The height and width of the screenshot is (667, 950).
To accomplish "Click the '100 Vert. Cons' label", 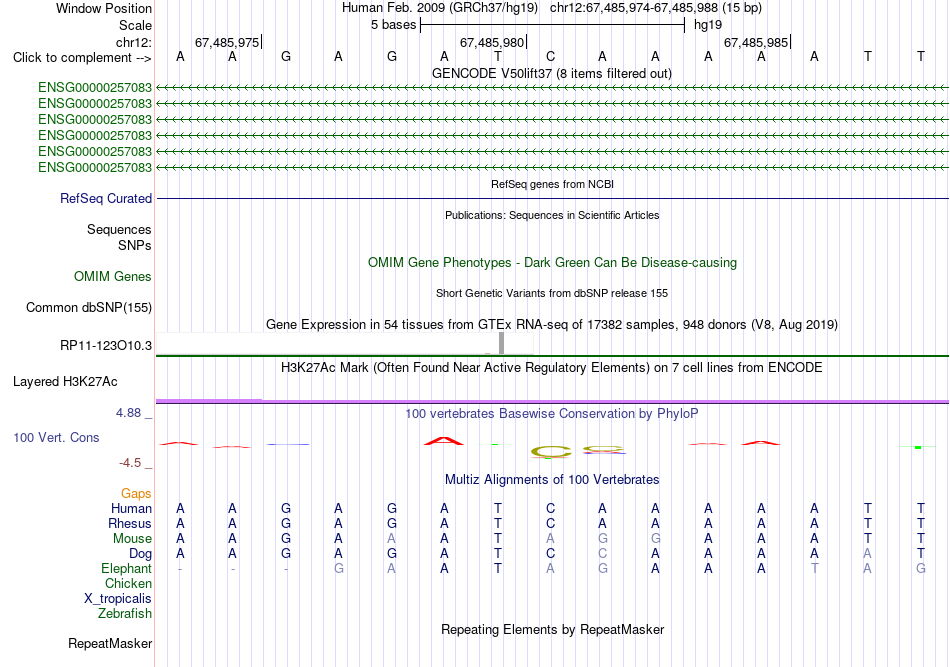I will pos(56,437).
